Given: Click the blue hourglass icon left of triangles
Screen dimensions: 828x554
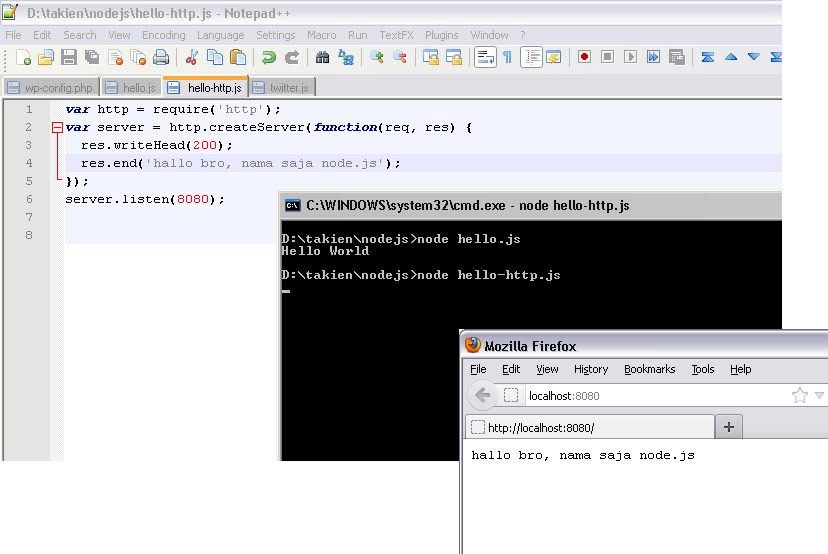Looking at the screenshot, I should click(708, 57).
